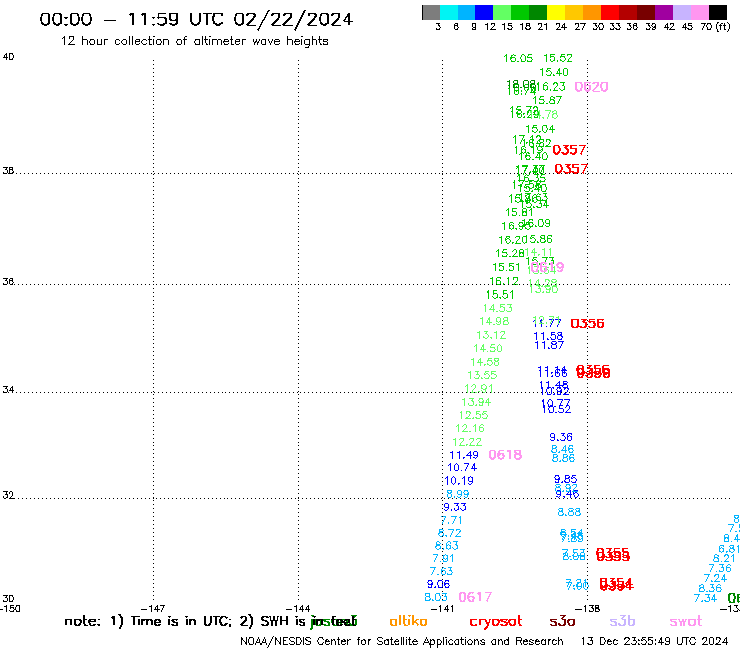740x650 pixels.
Task: Click the bright red swatch in the legend
Action: tap(610, 12)
